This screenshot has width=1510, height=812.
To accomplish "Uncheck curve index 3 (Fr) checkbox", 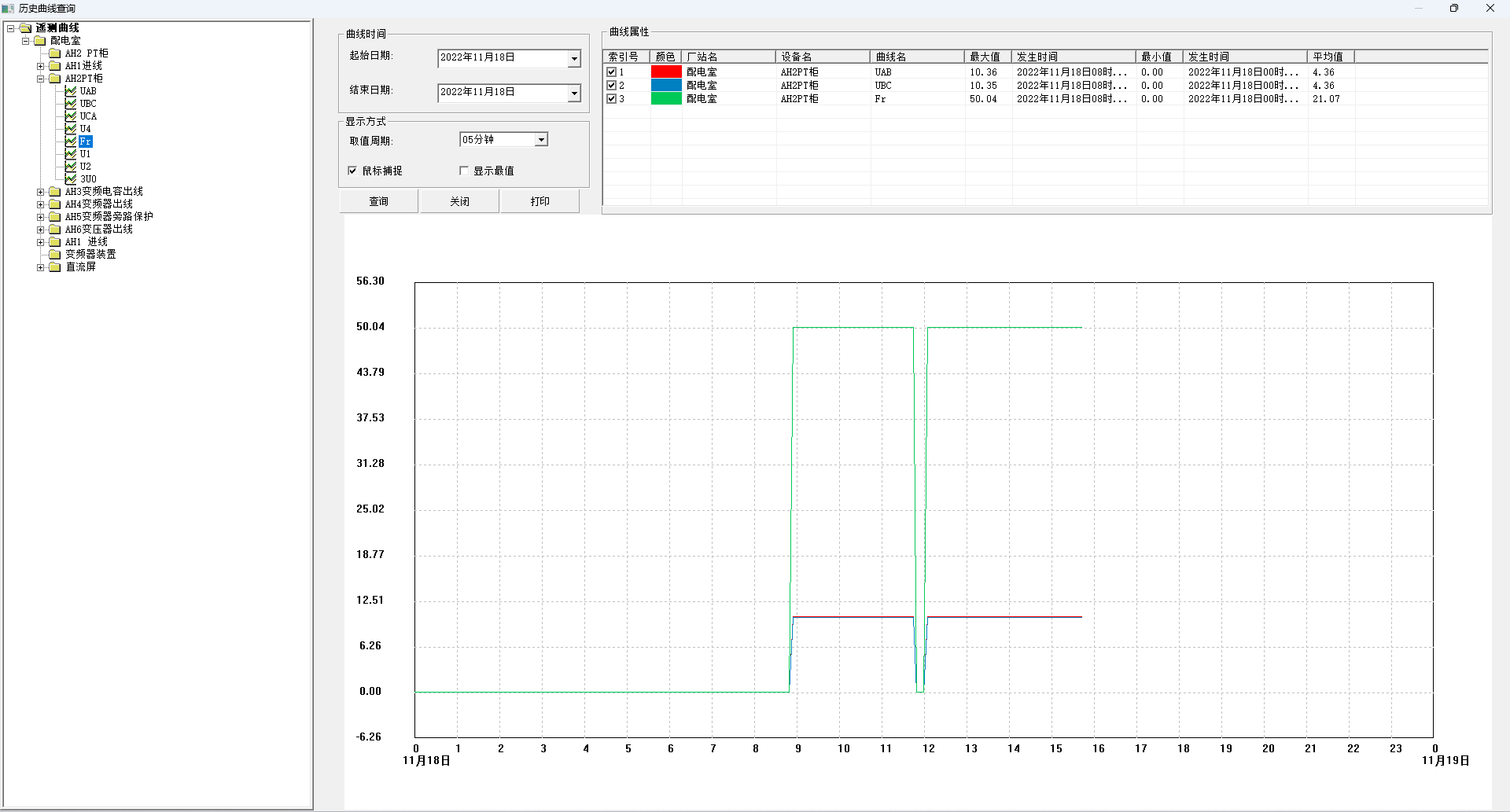I will 611,99.
